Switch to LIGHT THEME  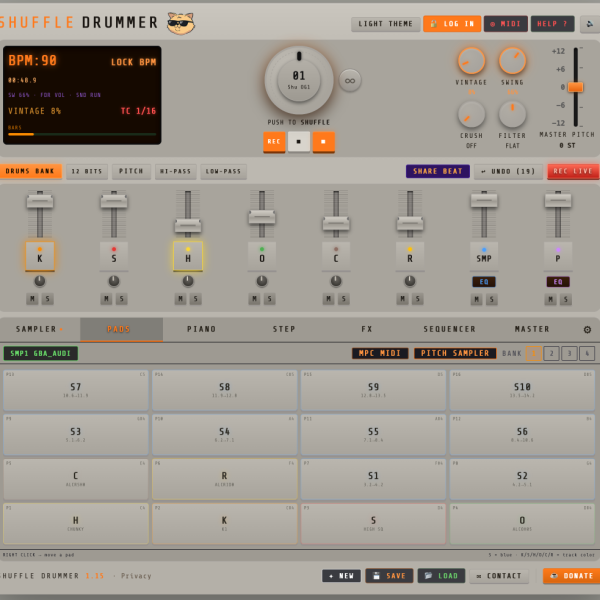(385, 24)
